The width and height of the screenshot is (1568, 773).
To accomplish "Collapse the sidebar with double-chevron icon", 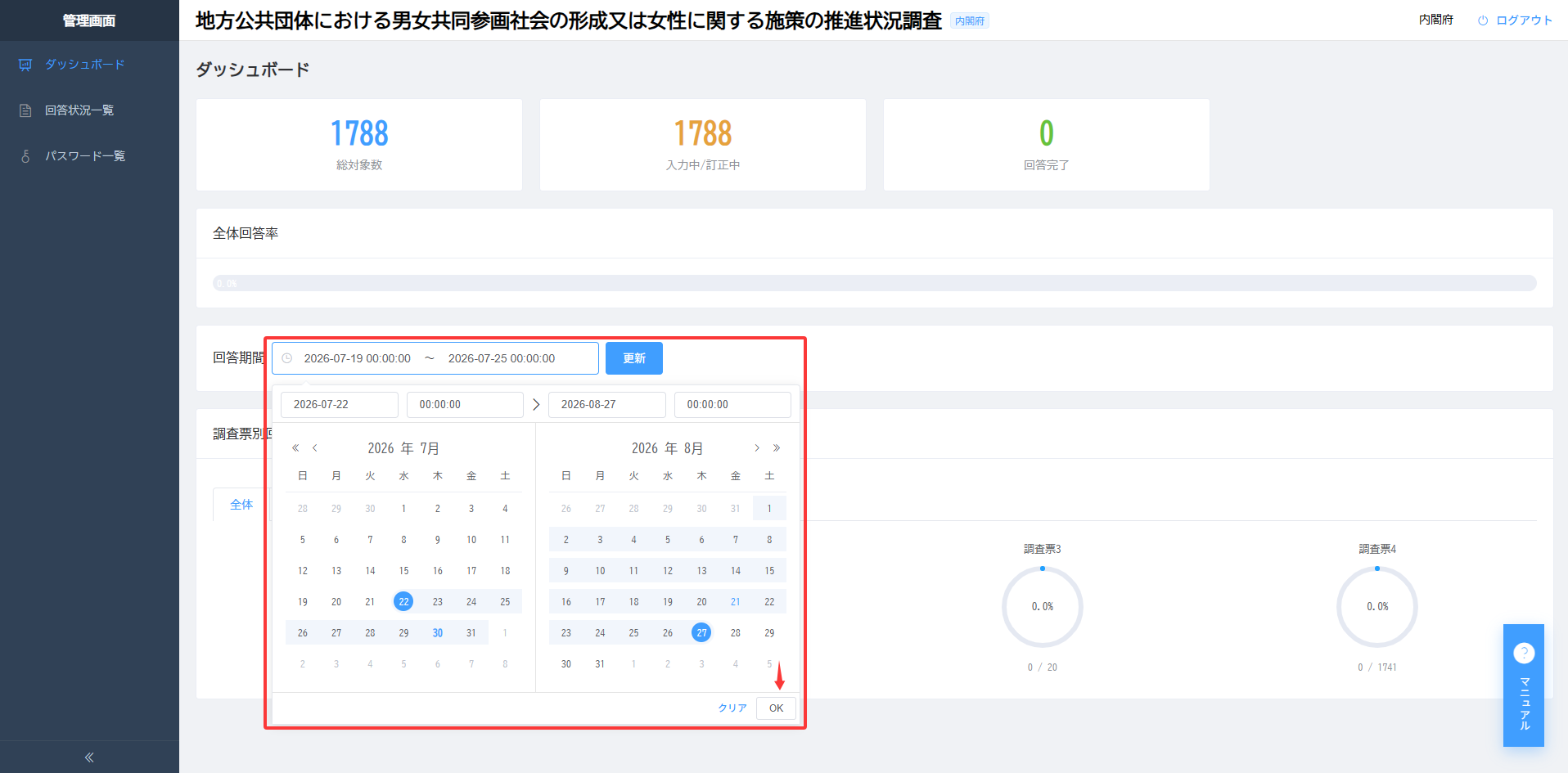I will tap(89, 757).
